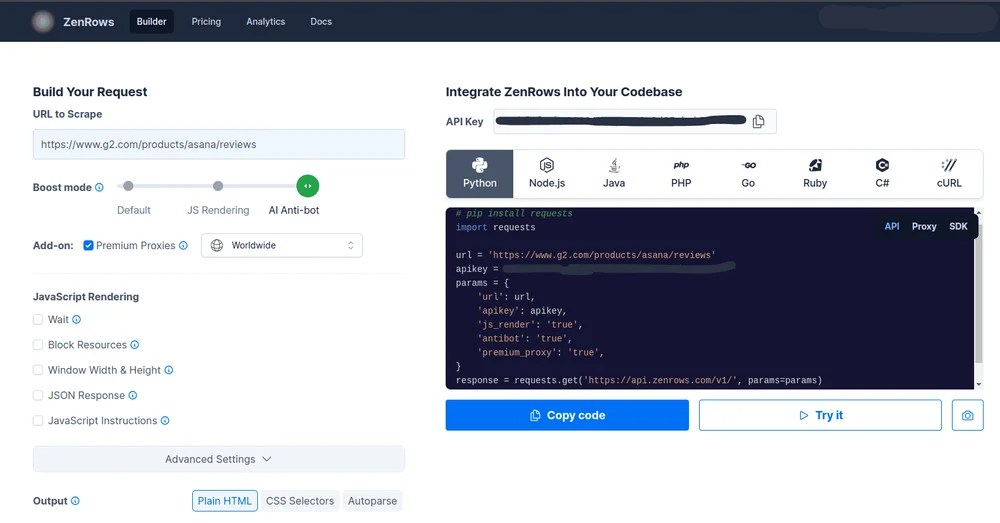Viewport: 1000px width, 523px height.
Task: Set Boost mode slider to JS Rendering
Action: point(218,186)
